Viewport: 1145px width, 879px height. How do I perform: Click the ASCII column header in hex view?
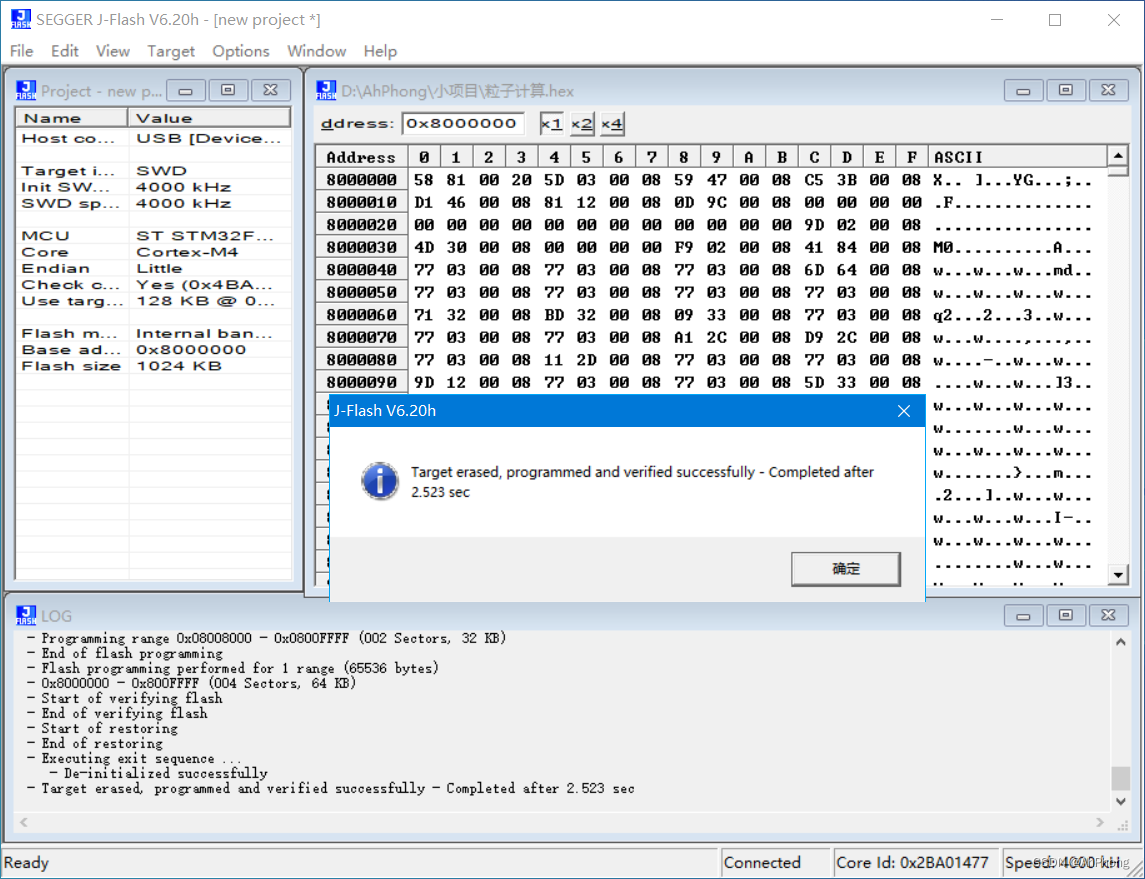tap(1017, 157)
